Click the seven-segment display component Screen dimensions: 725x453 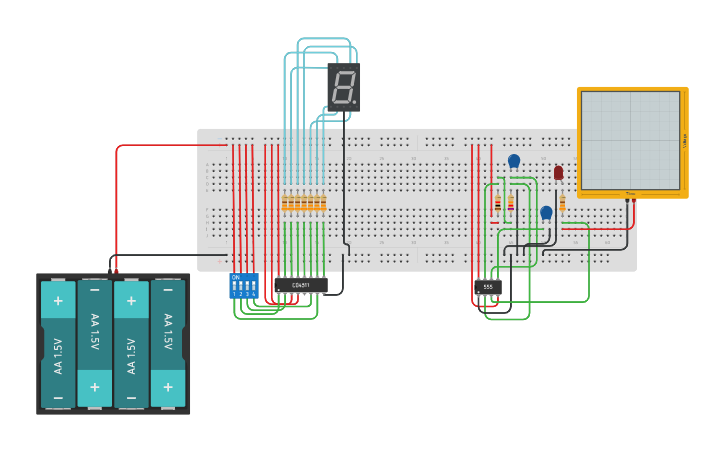343,88
